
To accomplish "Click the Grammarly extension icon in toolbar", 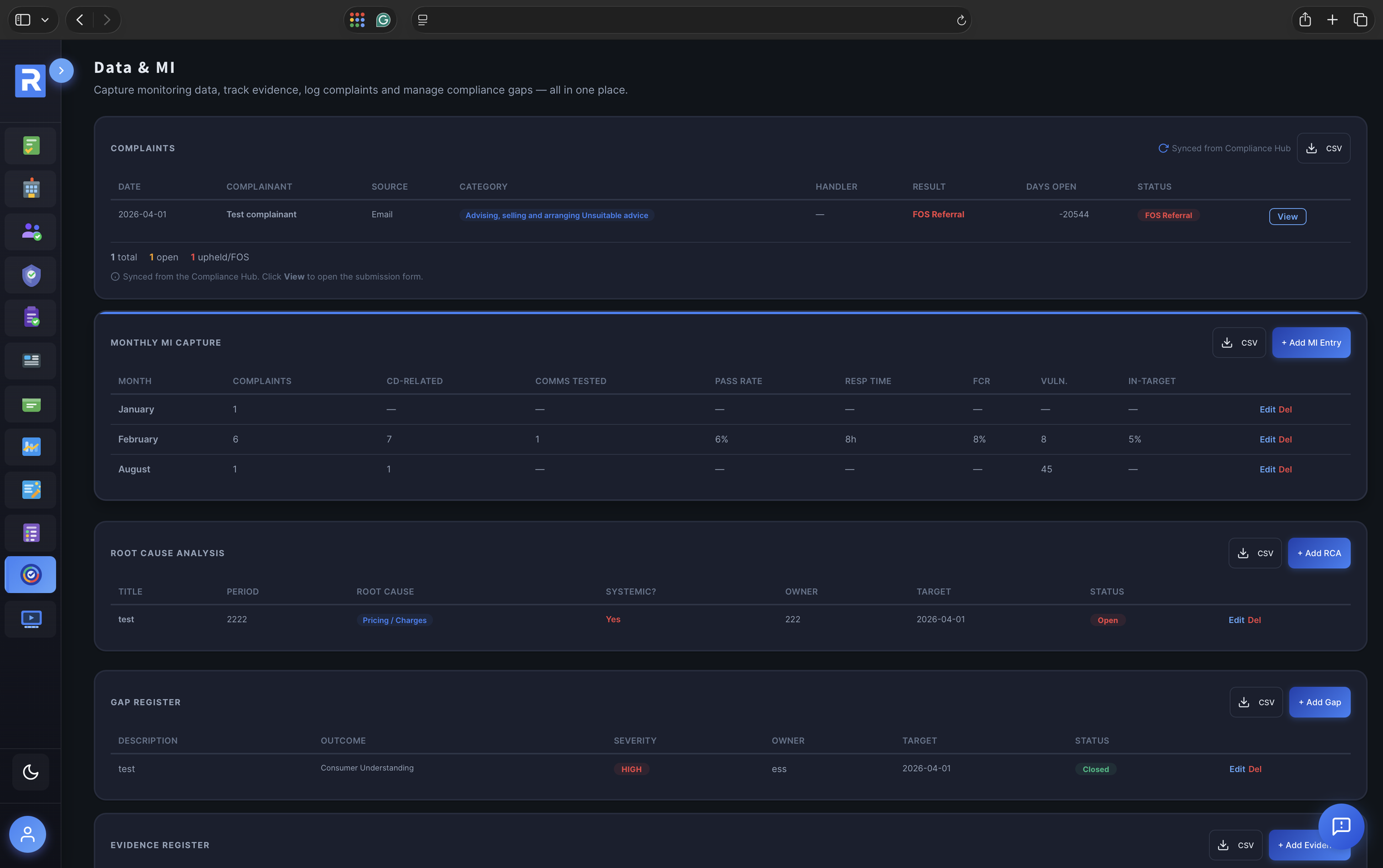I will pyautogui.click(x=383, y=20).
